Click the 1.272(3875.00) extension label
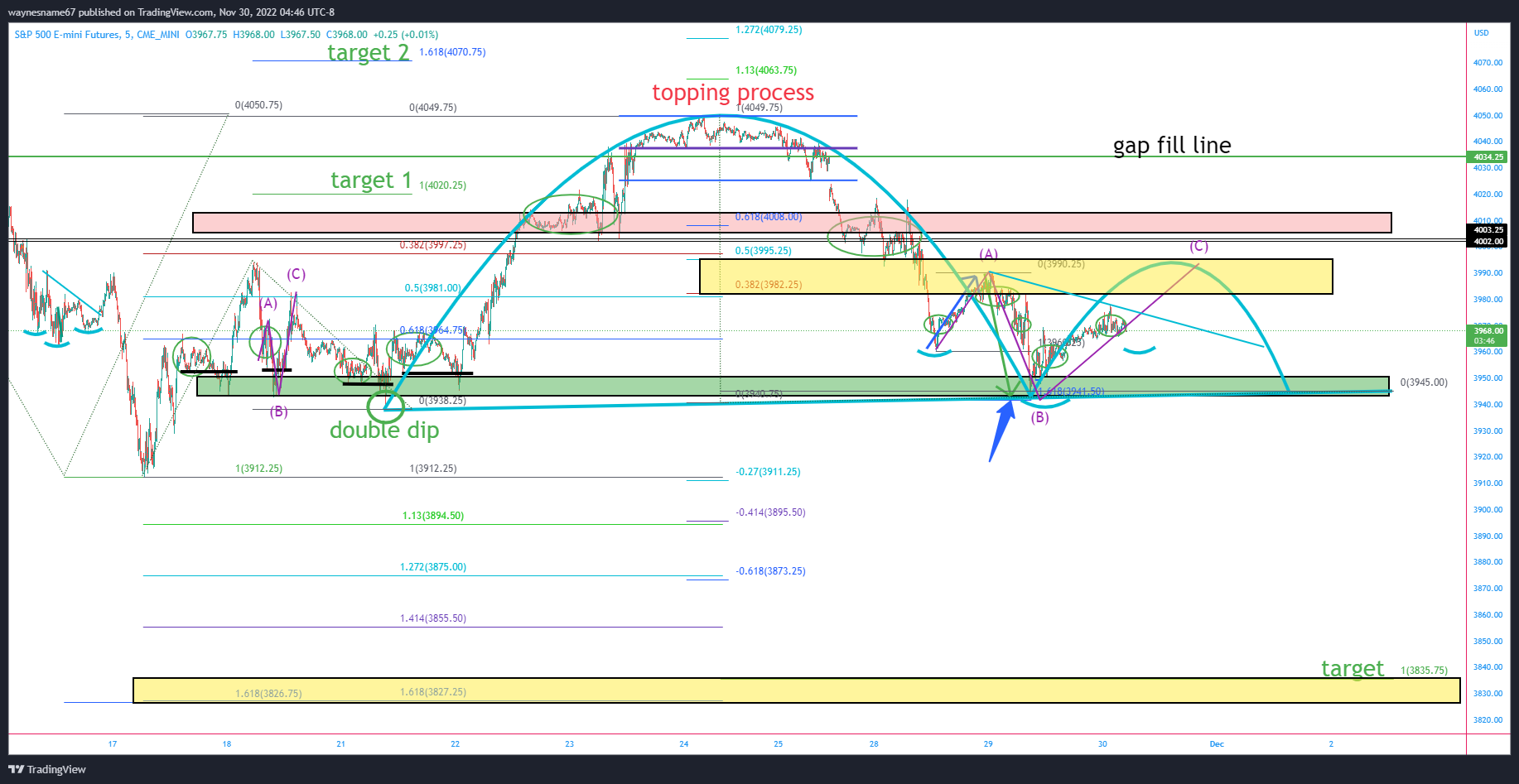Screen dimensions: 1519x784 point(433,567)
